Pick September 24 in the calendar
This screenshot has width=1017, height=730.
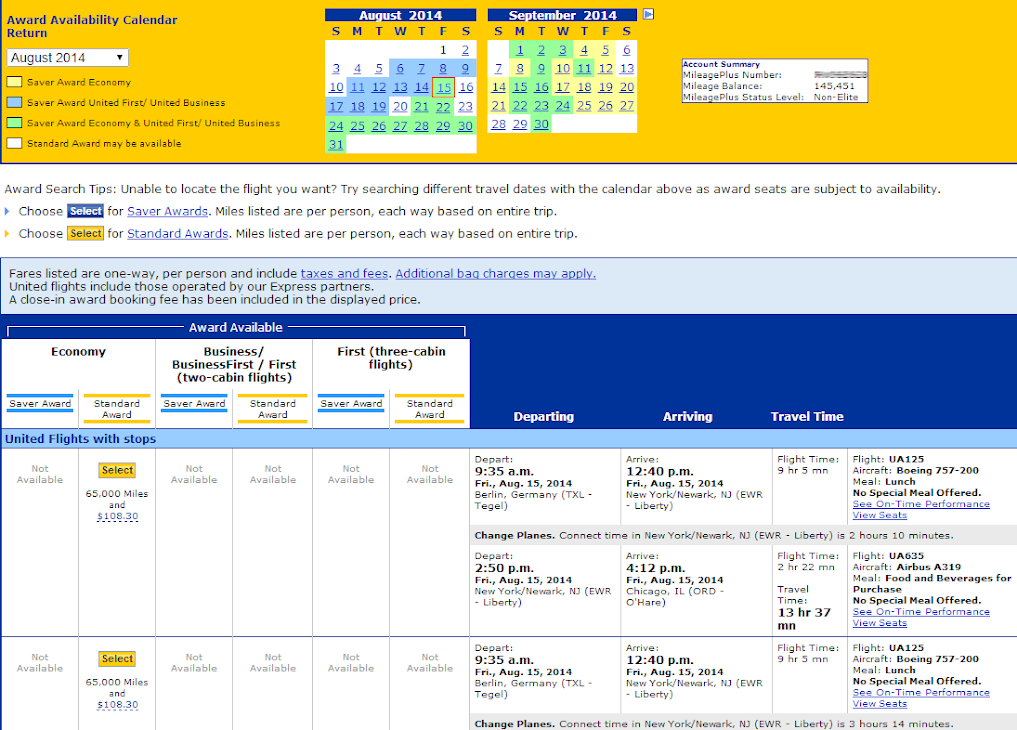pos(562,106)
